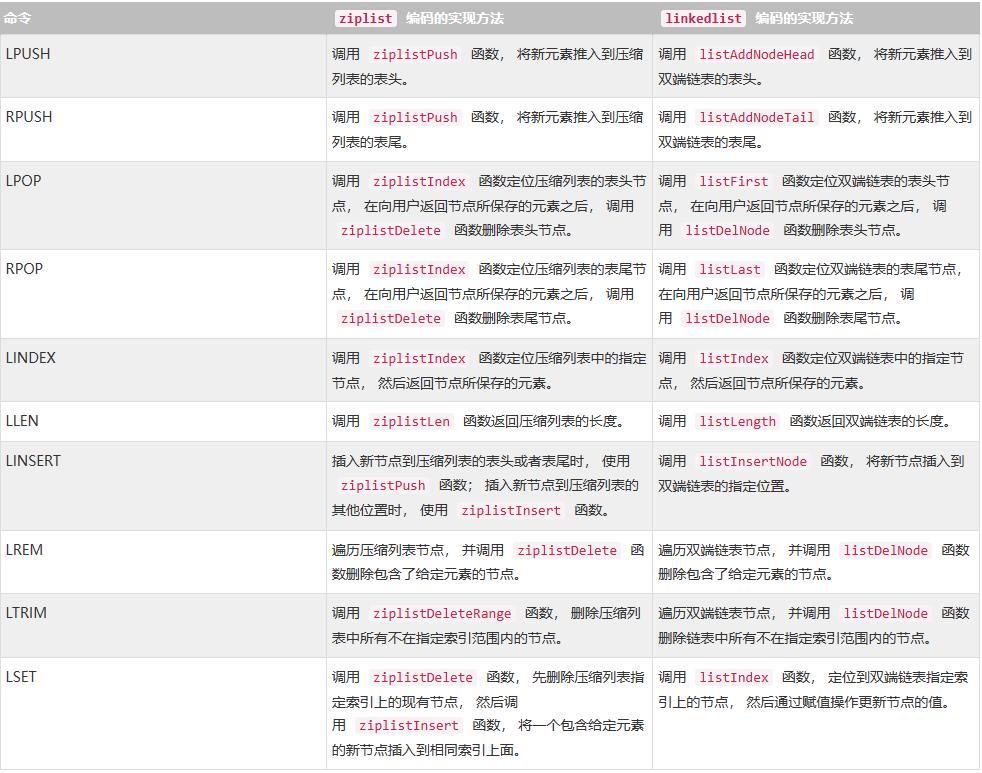982x773 pixels.
Task: Select the RPUSH command cell
Action: 163,129
